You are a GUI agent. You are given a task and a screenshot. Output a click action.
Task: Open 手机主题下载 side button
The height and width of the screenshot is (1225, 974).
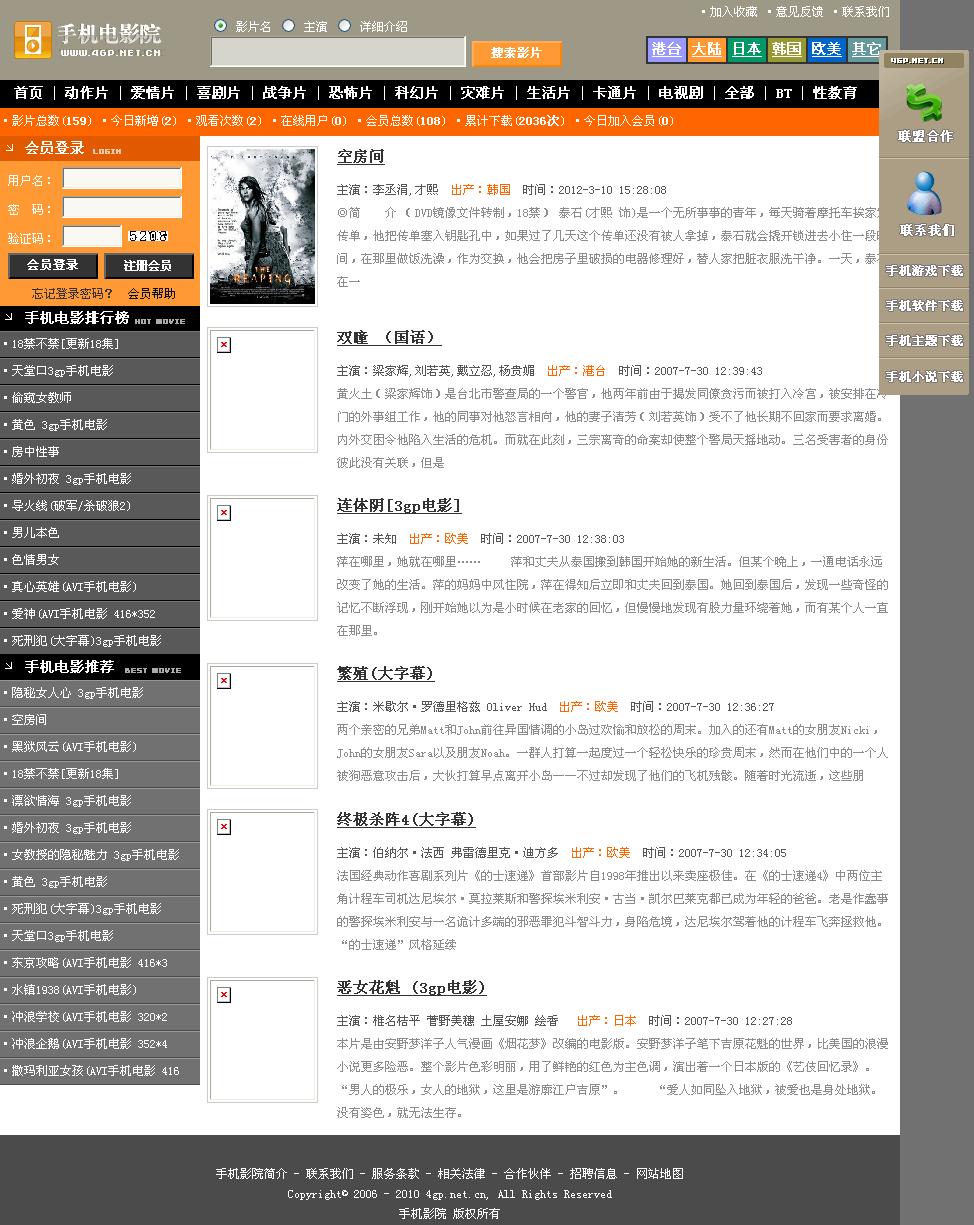[924, 340]
